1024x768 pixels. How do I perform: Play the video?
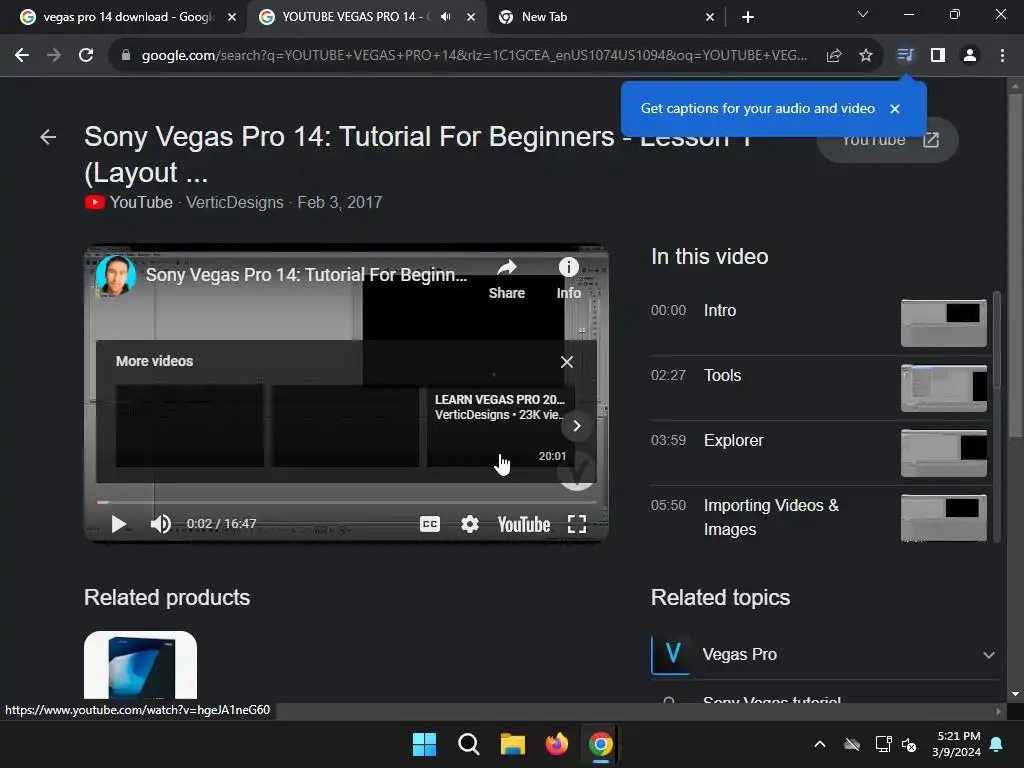118,524
